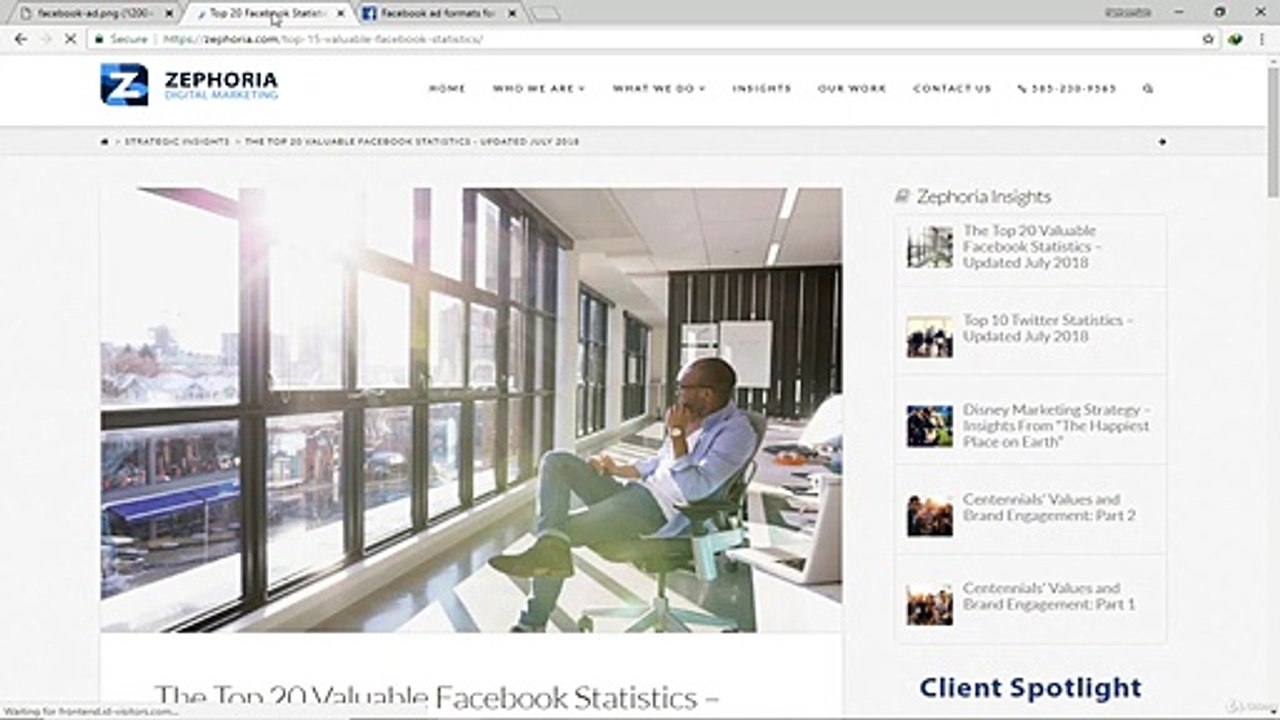Click the Client Spotlight heading
Screen dimensions: 1280x720
click(x=1030, y=688)
